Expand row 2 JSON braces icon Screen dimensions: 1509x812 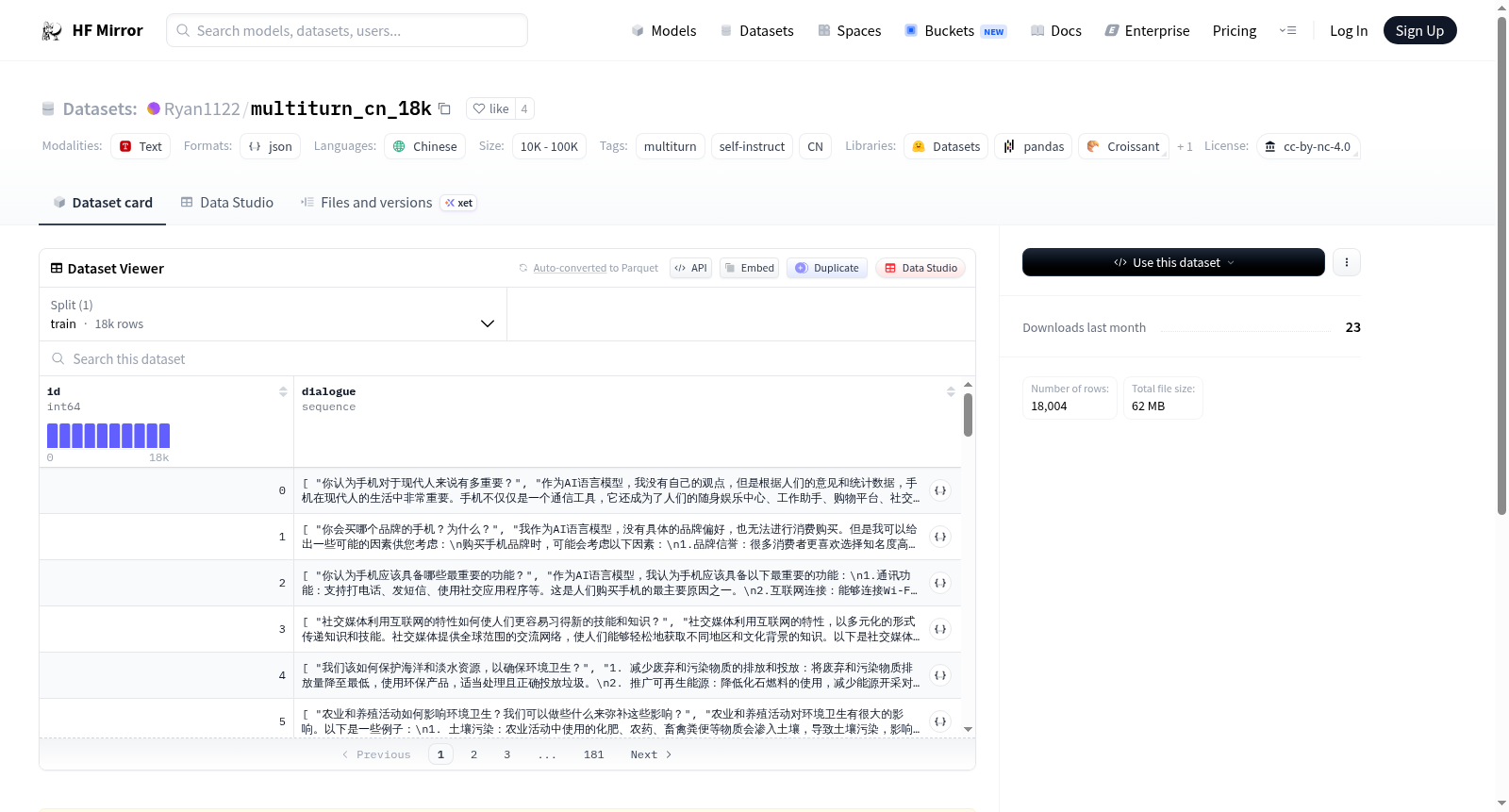click(939, 583)
